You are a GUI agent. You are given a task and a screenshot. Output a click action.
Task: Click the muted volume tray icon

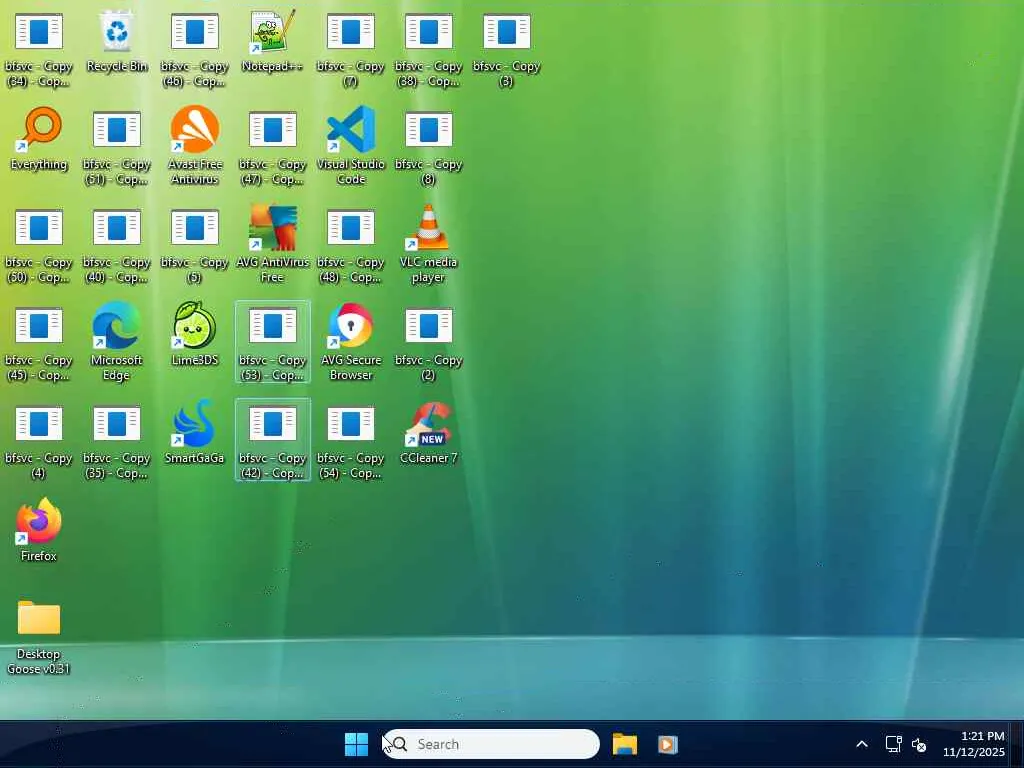click(920, 744)
